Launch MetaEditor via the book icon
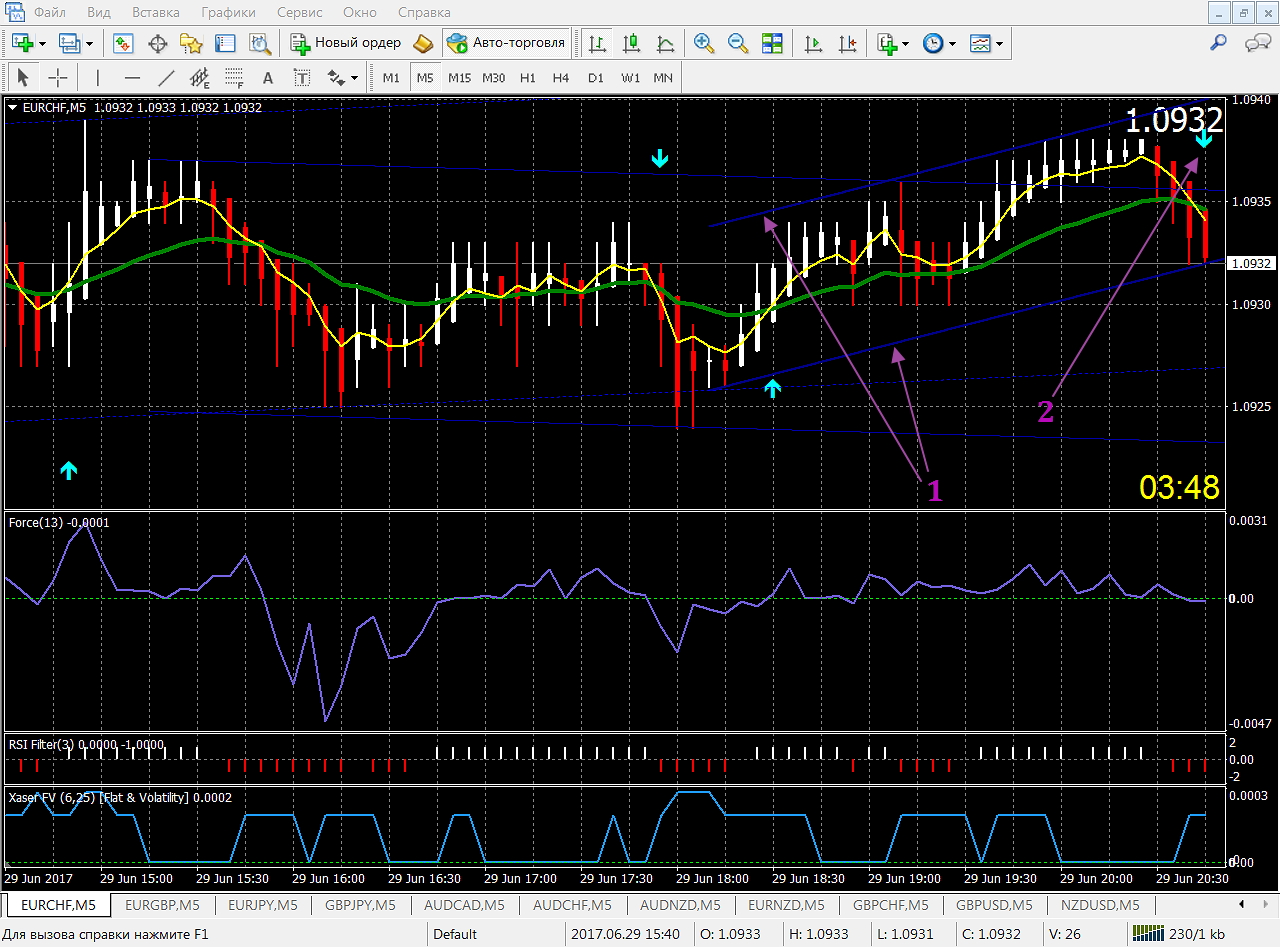 click(424, 43)
